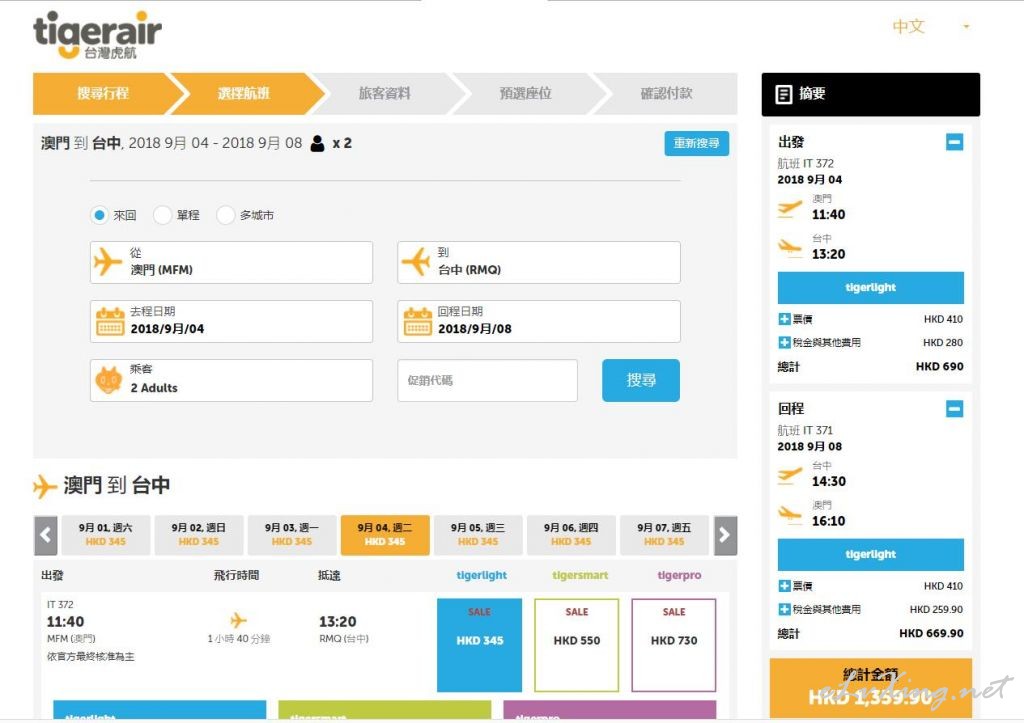The height and width of the screenshot is (723, 1024).
Task: Click flight number IT 372 in results row
Action: [x=60, y=605]
